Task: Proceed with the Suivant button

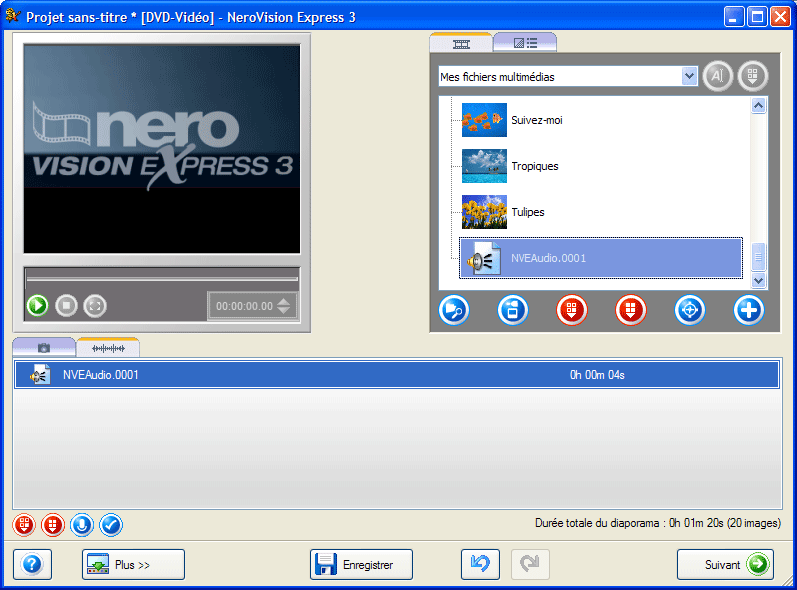Action: pos(725,564)
